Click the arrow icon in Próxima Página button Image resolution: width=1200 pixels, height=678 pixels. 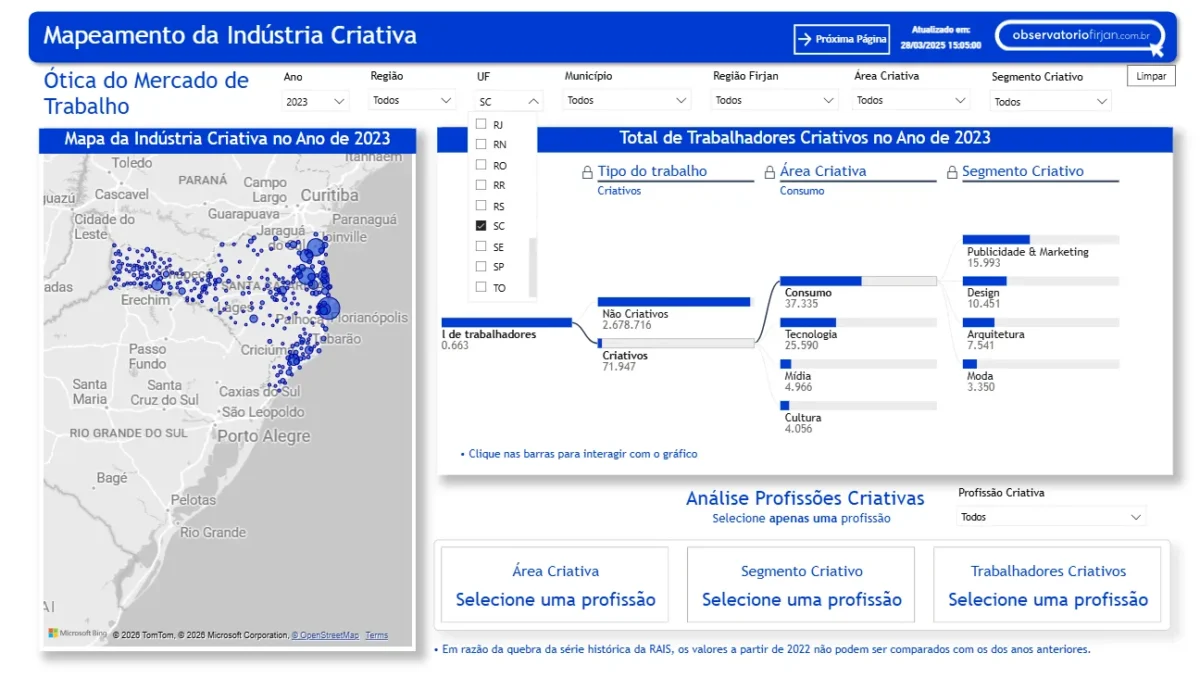click(x=804, y=39)
